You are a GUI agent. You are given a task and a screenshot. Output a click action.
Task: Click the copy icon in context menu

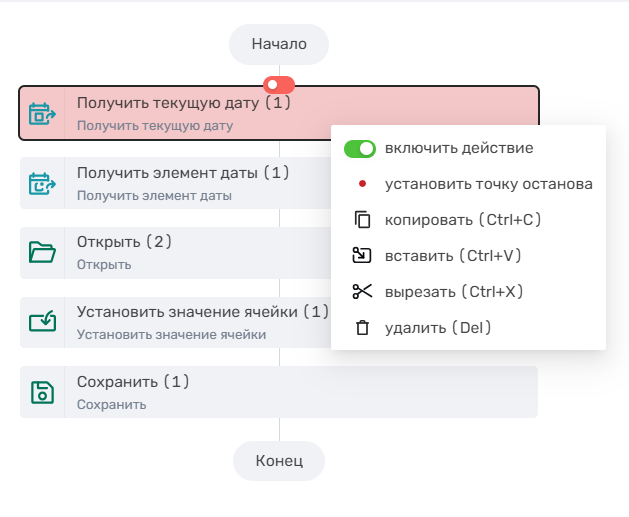(362, 220)
